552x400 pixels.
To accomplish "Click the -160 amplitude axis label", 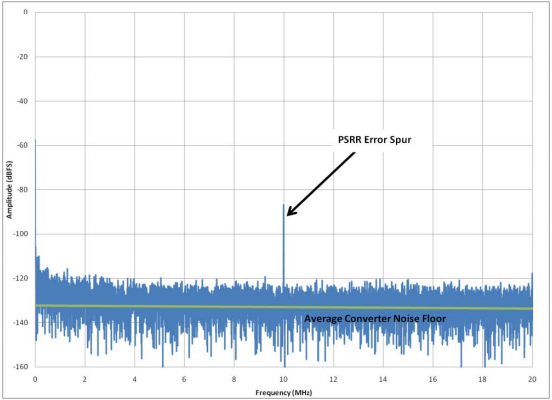I will pos(21,367).
